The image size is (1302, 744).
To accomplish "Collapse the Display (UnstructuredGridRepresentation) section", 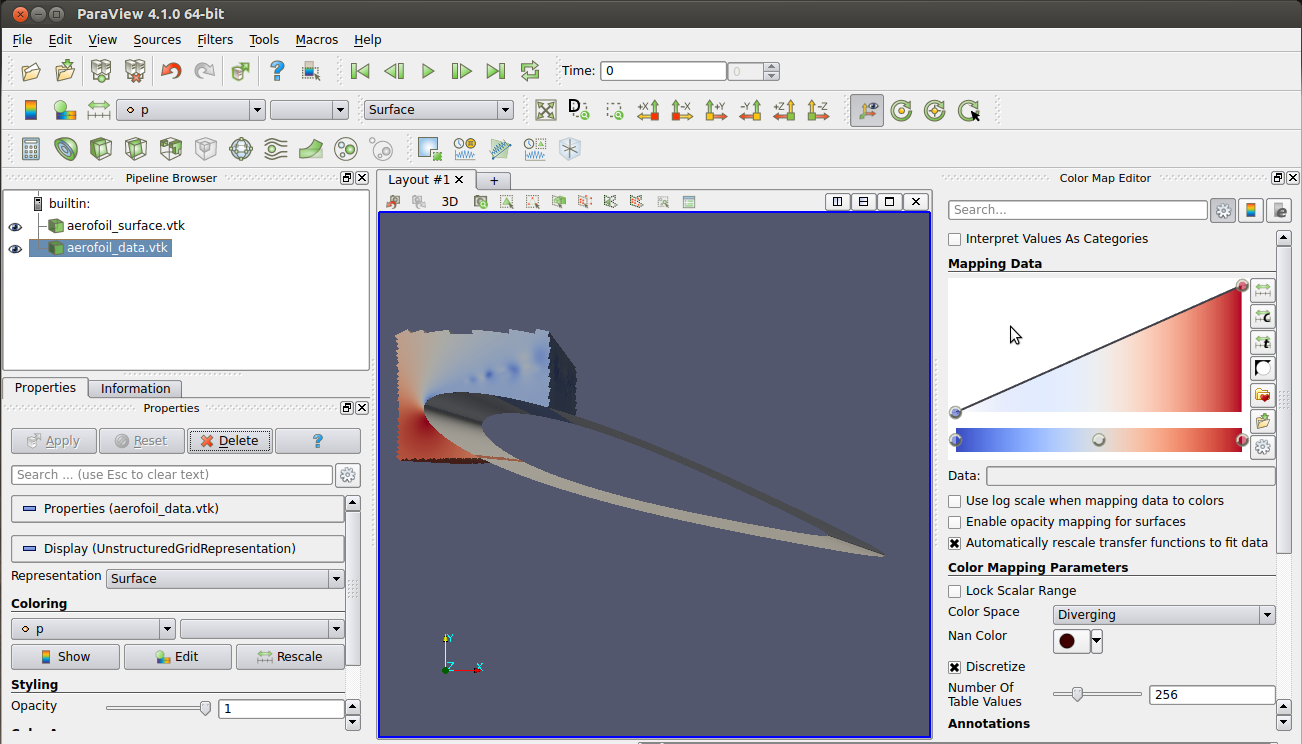I will point(178,549).
